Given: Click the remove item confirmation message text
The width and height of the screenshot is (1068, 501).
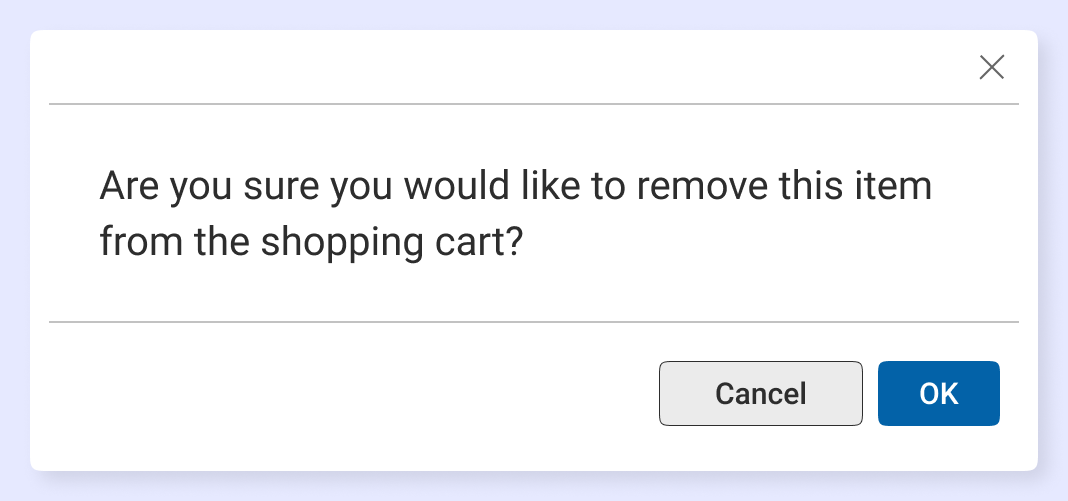Looking at the screenshot, I should point(516,214).
